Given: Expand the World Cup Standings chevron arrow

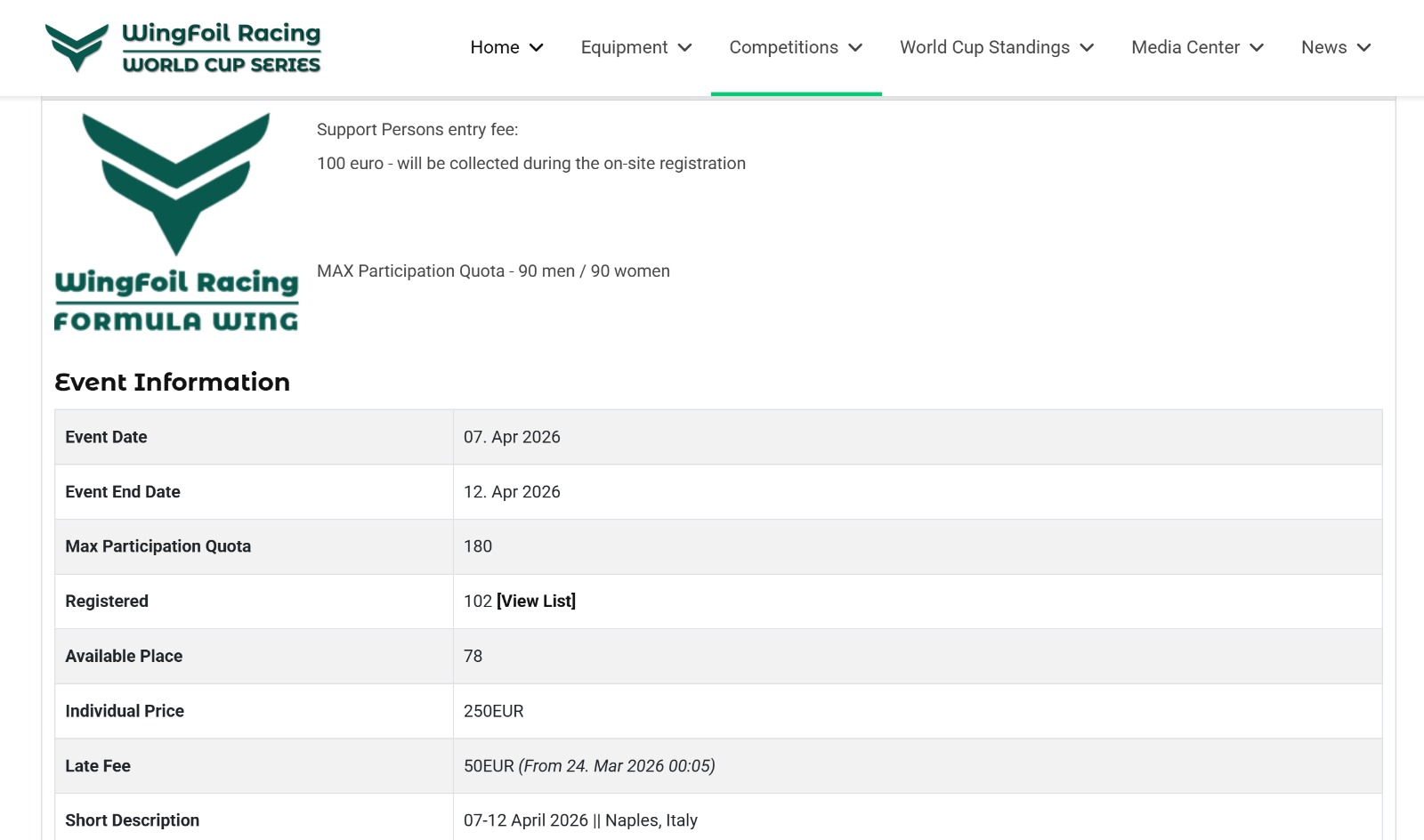Looking at the screenshot, I should 1087,48.
